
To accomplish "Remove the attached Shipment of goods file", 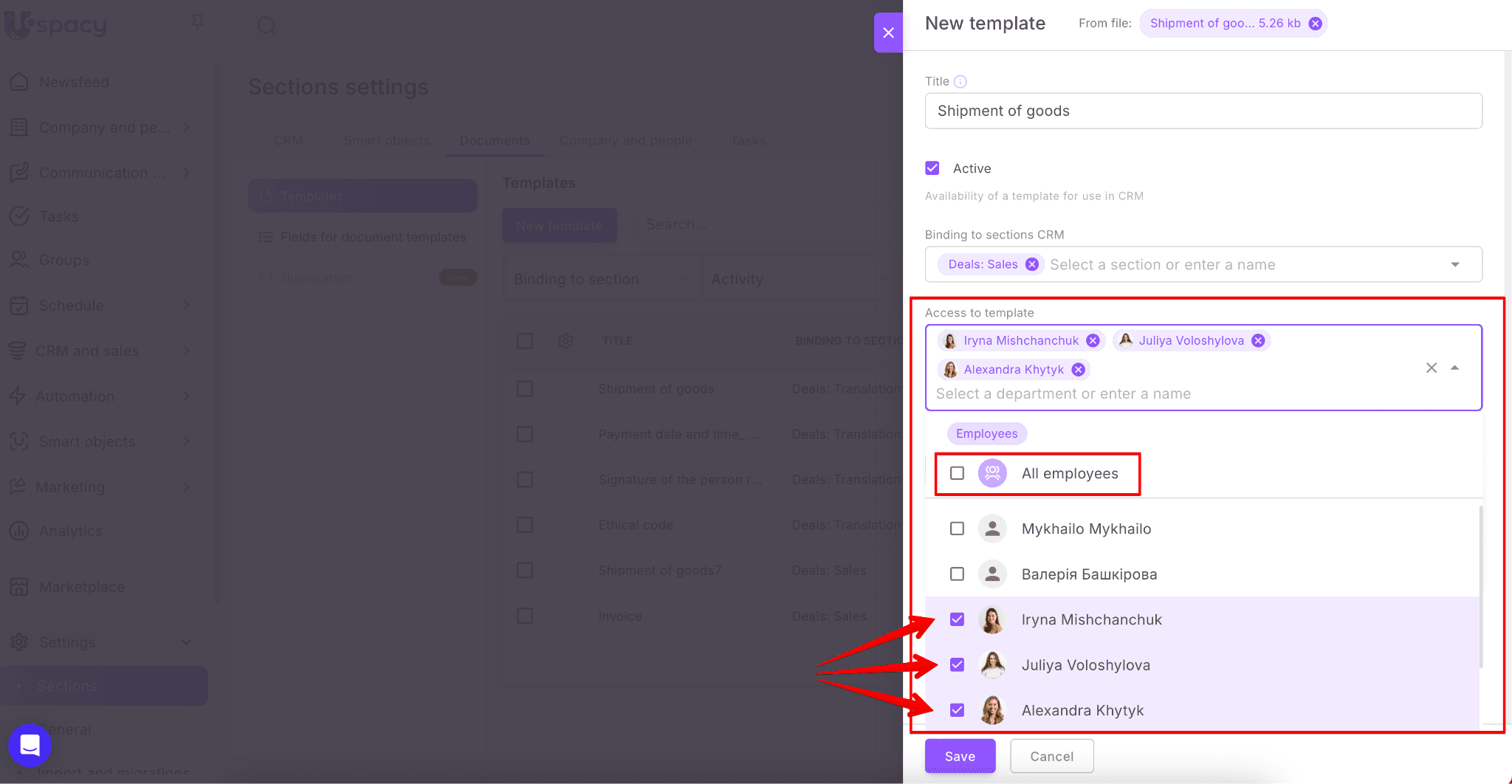I will [x=1315, y=24].
